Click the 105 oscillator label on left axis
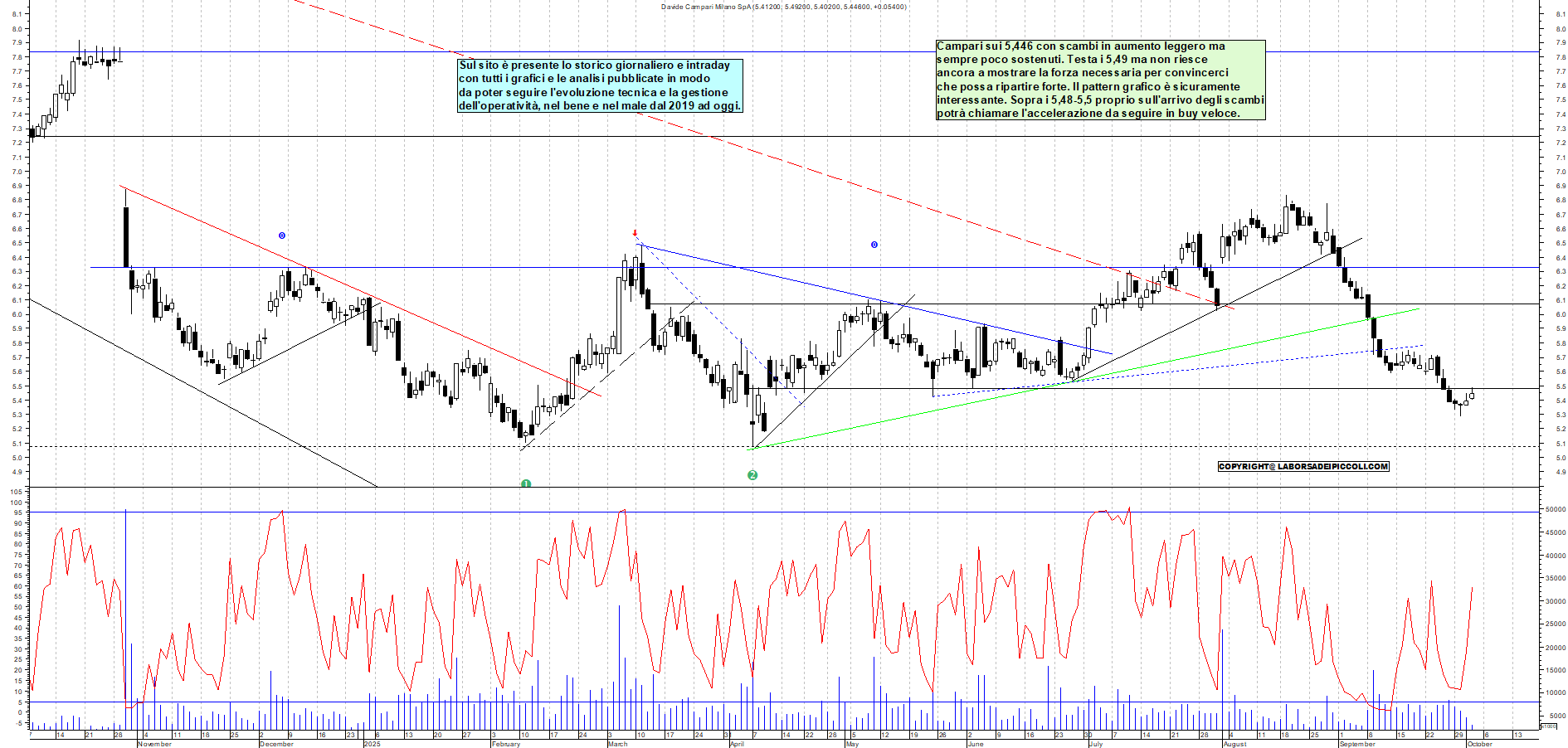Screen dimensions: 1568x748 tap(16, 492)
